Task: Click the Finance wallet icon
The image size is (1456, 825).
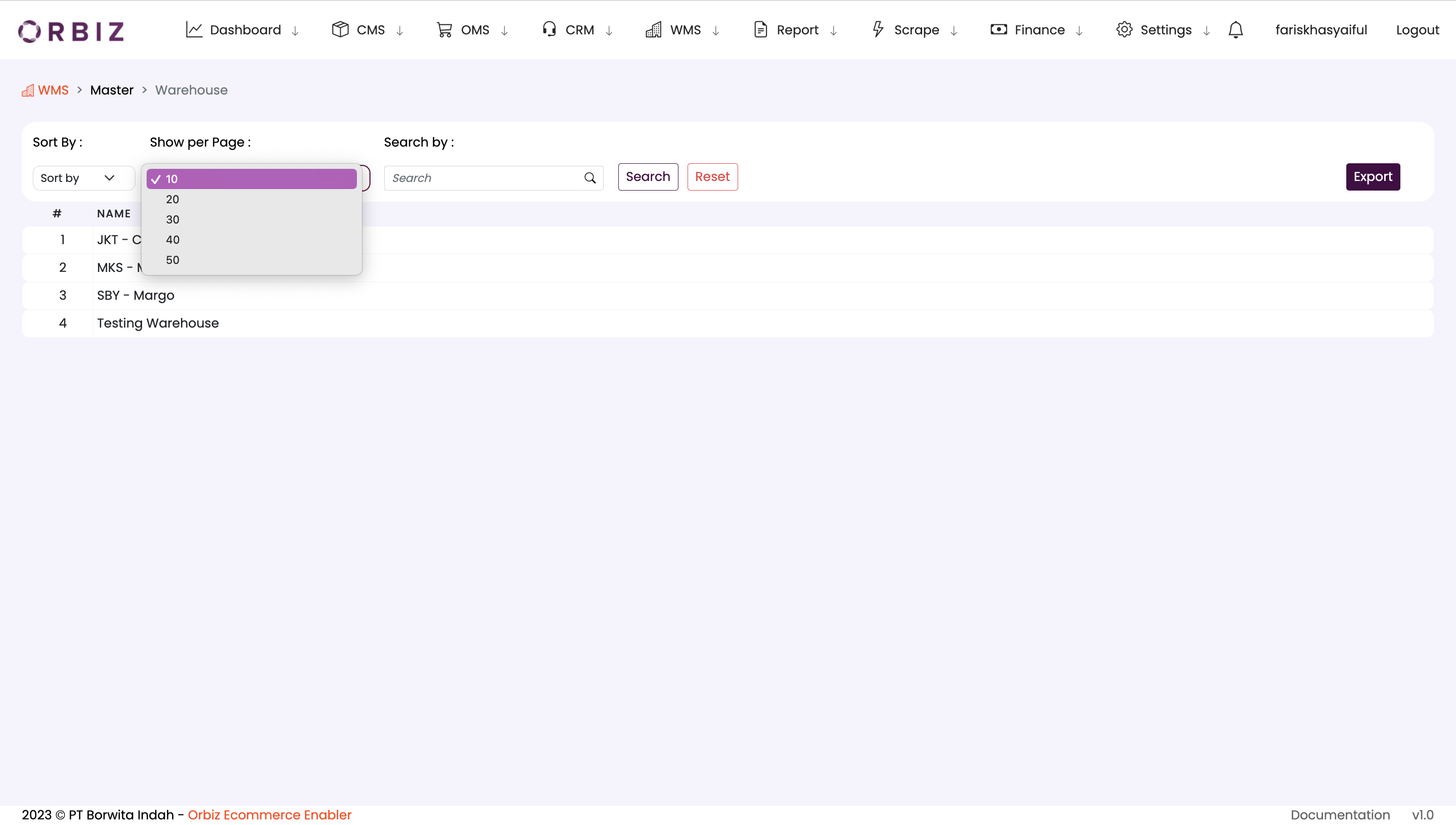Action: coord(998,30)
